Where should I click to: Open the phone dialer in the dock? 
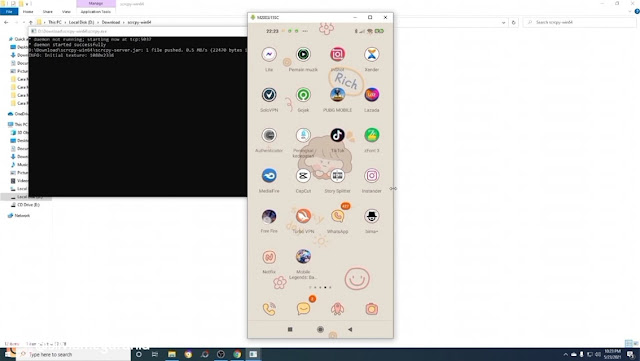269,309
